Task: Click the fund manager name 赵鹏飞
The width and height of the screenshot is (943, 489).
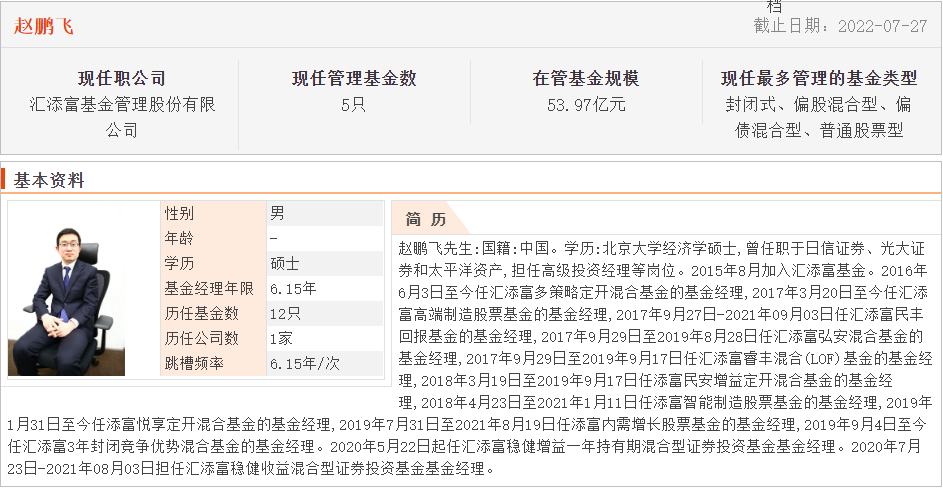Action: pos(43,26)
